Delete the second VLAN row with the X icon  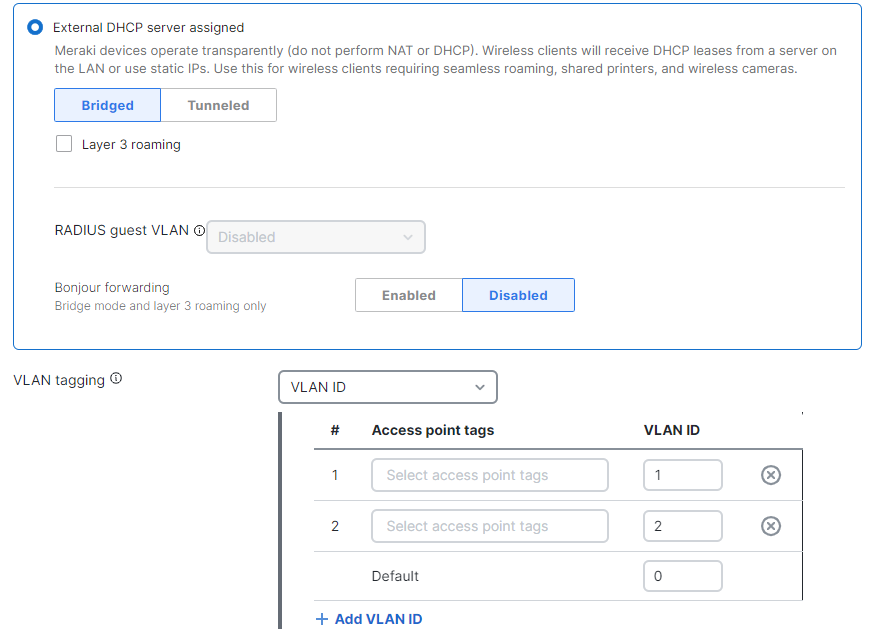[770, 526]
